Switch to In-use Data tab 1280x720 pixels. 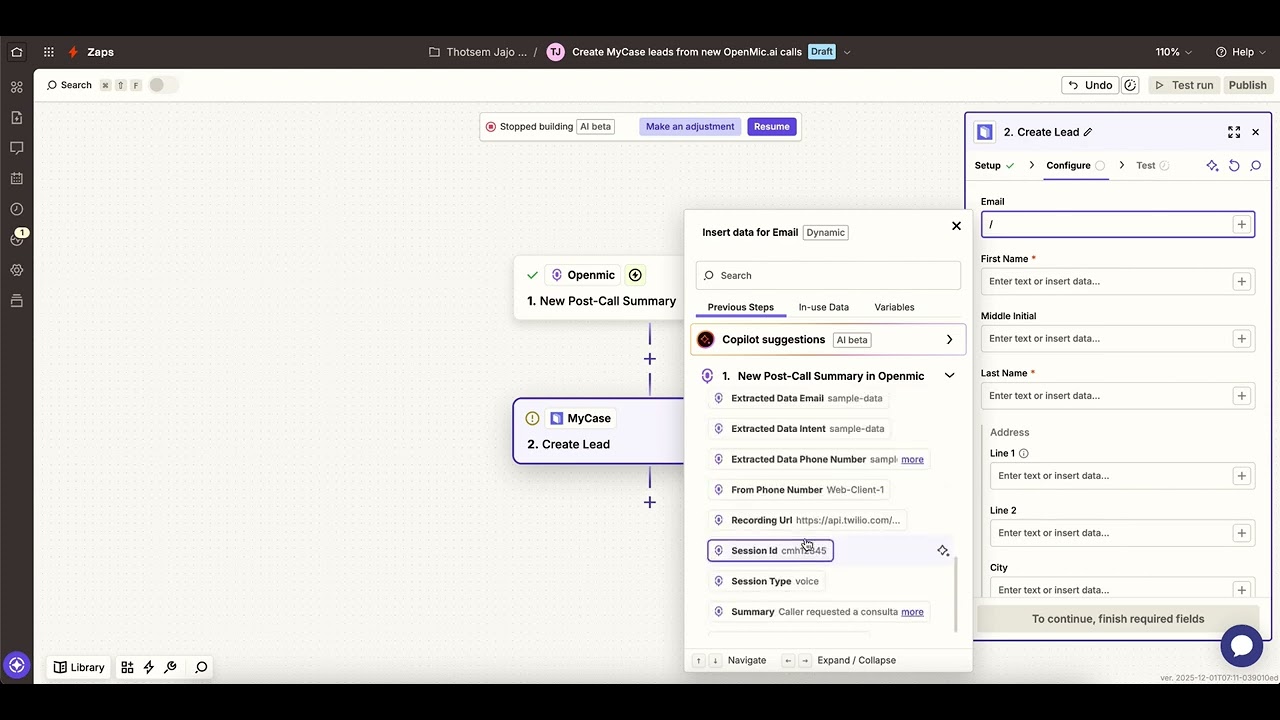pos(824,307)
